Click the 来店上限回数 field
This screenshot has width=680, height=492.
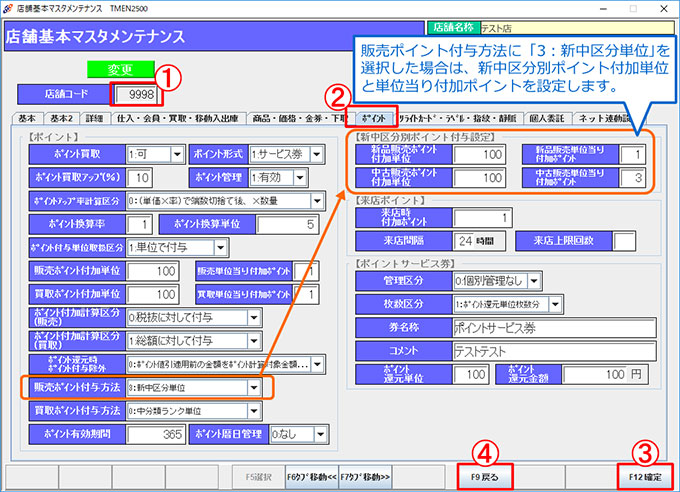click(624, 241)
